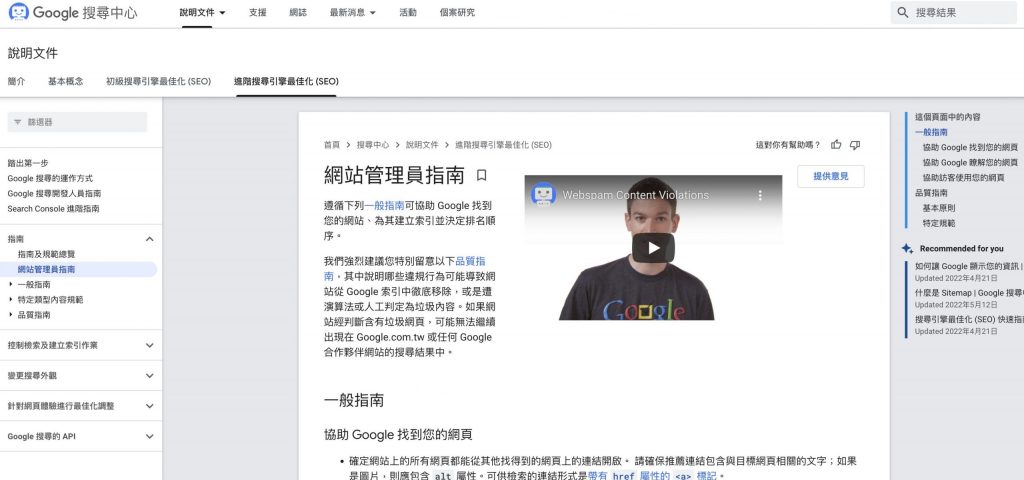This screenshot has height=480, width=1024.
Task: Expand the 變更搜尋外觀 section
Action: point(150,376)
